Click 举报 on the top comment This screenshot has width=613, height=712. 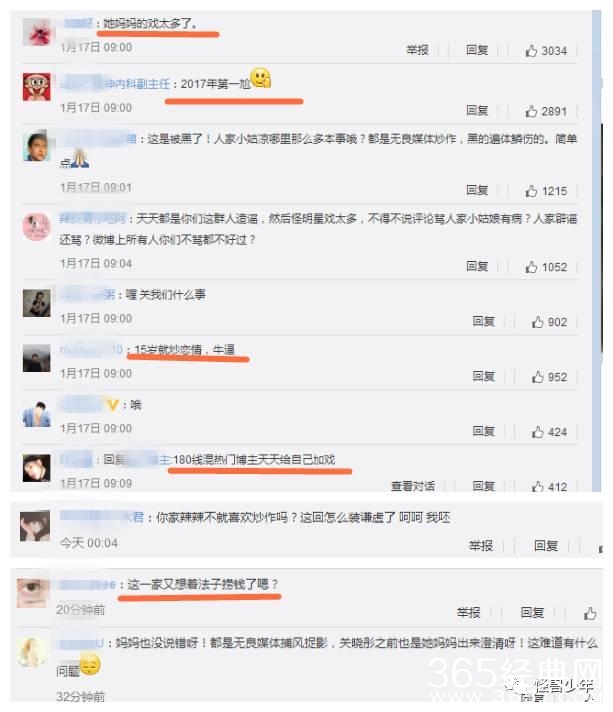coord(417,50)
